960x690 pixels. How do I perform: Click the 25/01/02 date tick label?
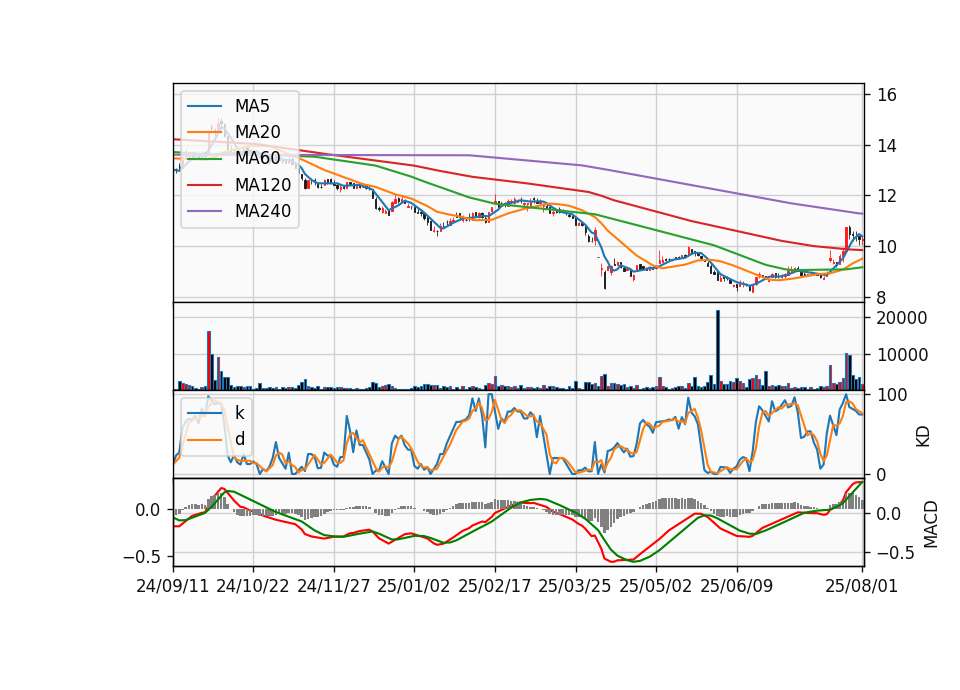tap(414, 586)
